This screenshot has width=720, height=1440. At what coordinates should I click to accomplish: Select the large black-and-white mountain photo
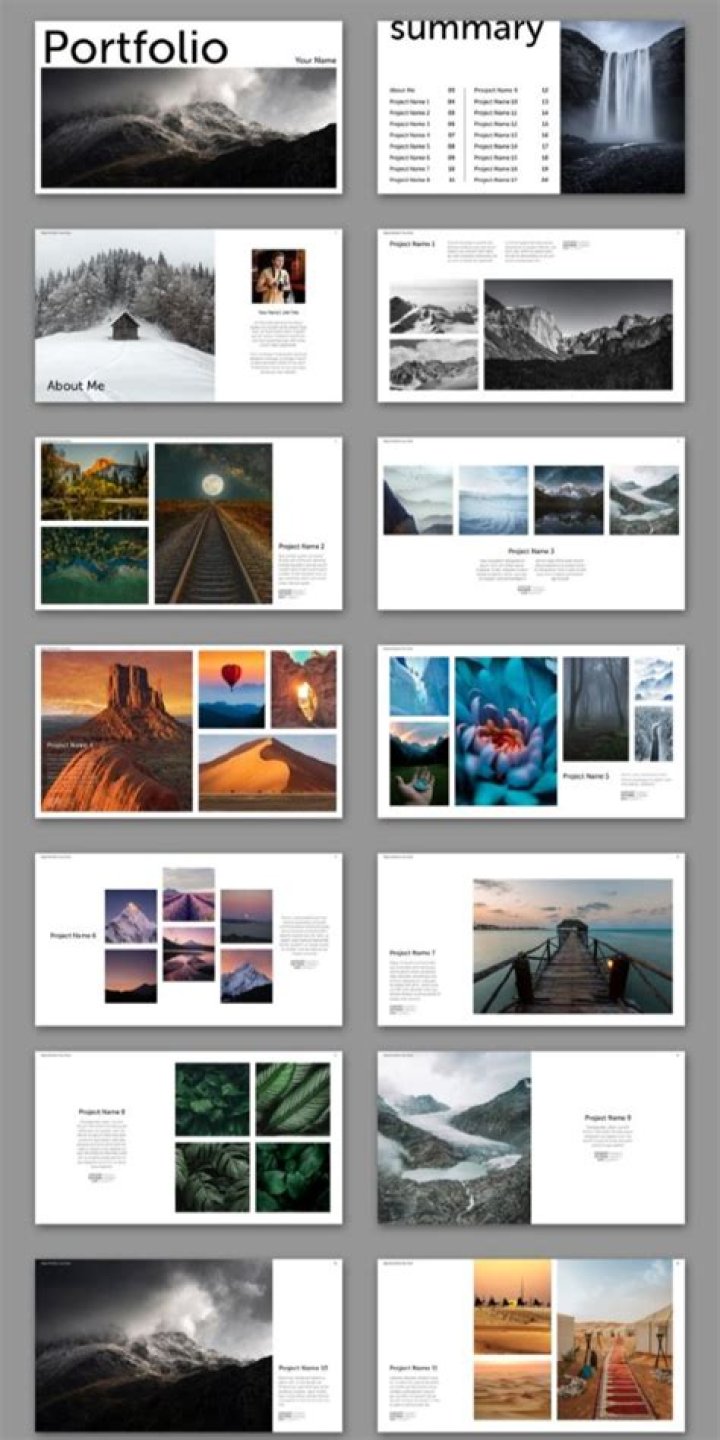578,334
